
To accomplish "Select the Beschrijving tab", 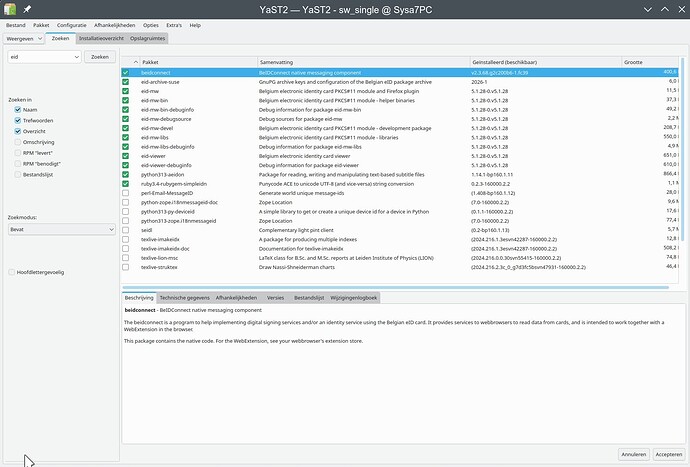I will click(139, 298).
